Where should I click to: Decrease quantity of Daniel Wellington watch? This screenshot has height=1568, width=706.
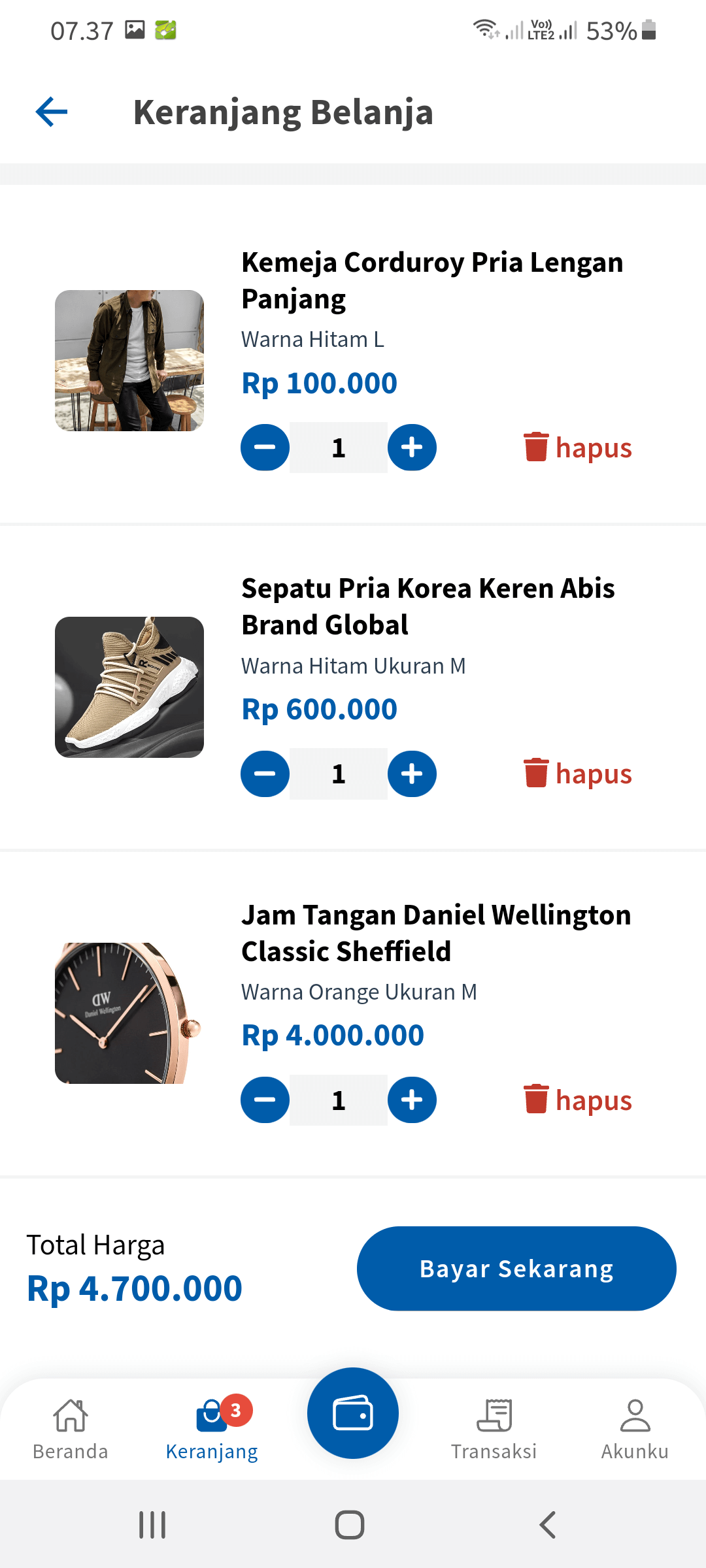tap(265, 1100)
